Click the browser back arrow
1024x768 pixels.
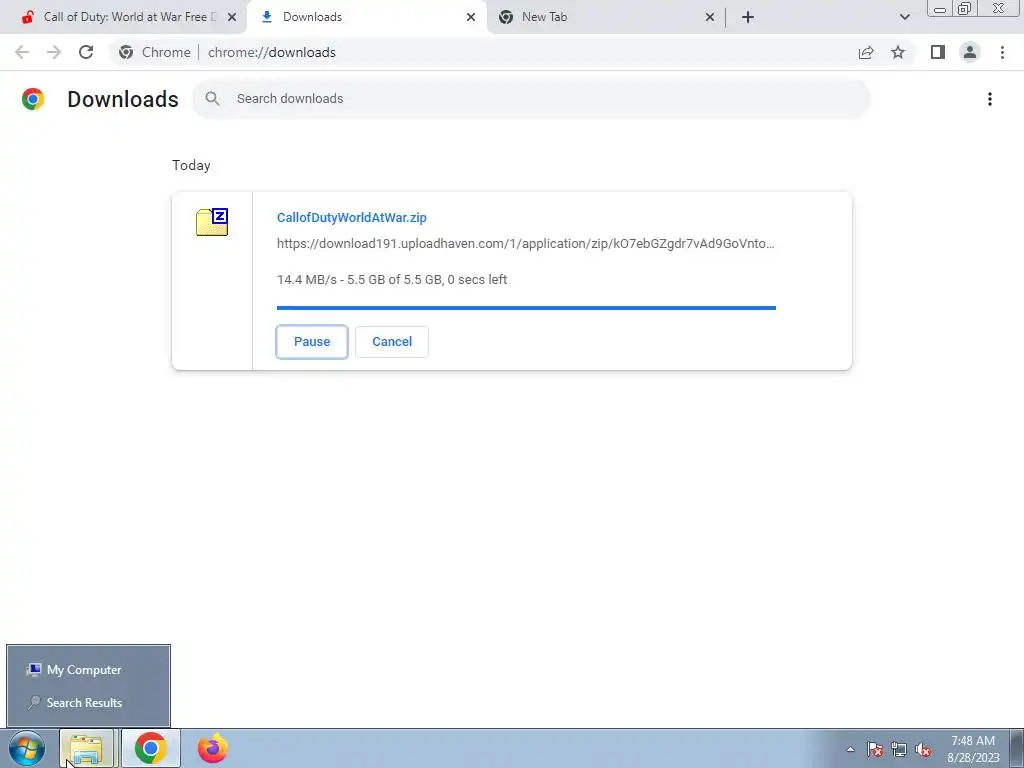[x=22, y=52]
